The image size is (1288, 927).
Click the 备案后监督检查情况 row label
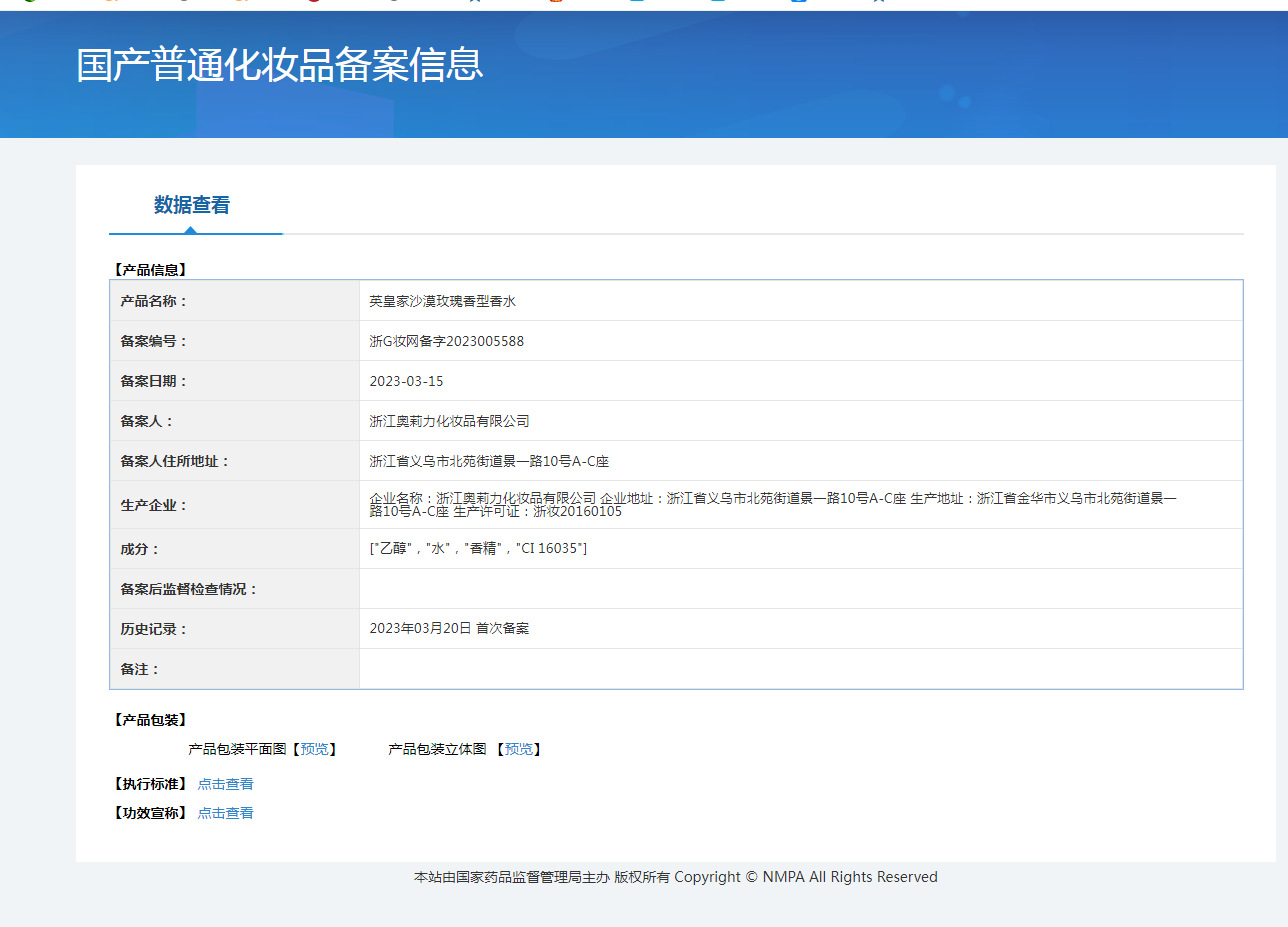[189, 589]
